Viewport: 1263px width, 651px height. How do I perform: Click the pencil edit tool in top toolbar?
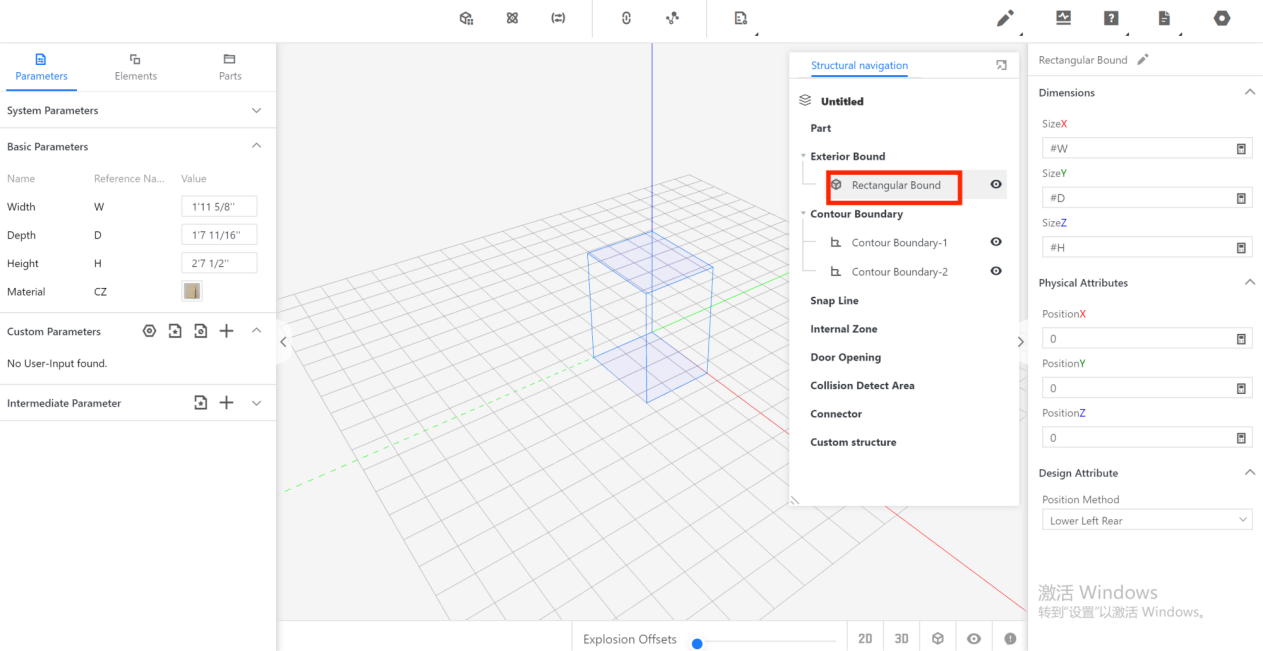1005,18
